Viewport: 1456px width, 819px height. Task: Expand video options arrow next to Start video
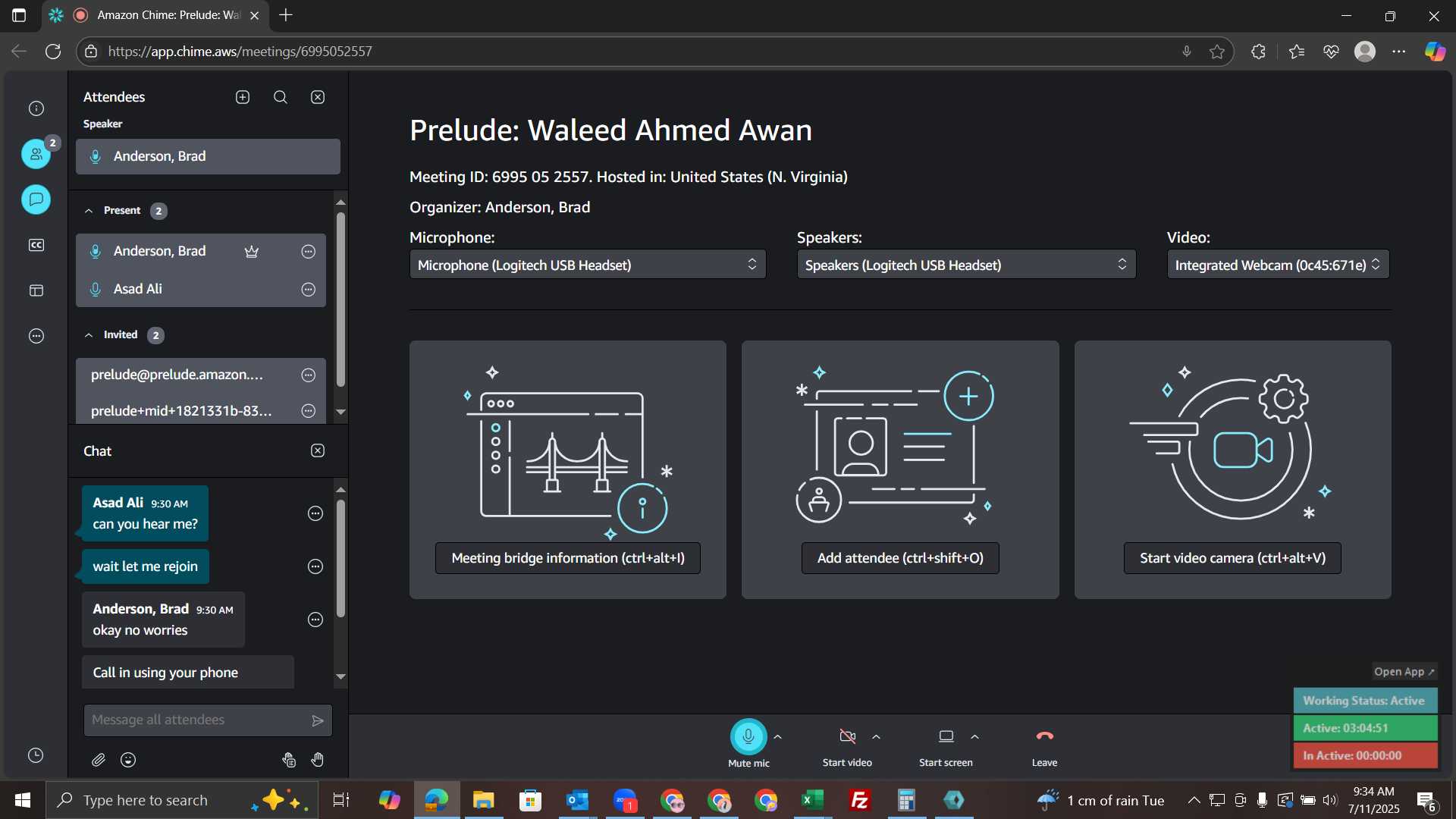[x=876, y=736]
